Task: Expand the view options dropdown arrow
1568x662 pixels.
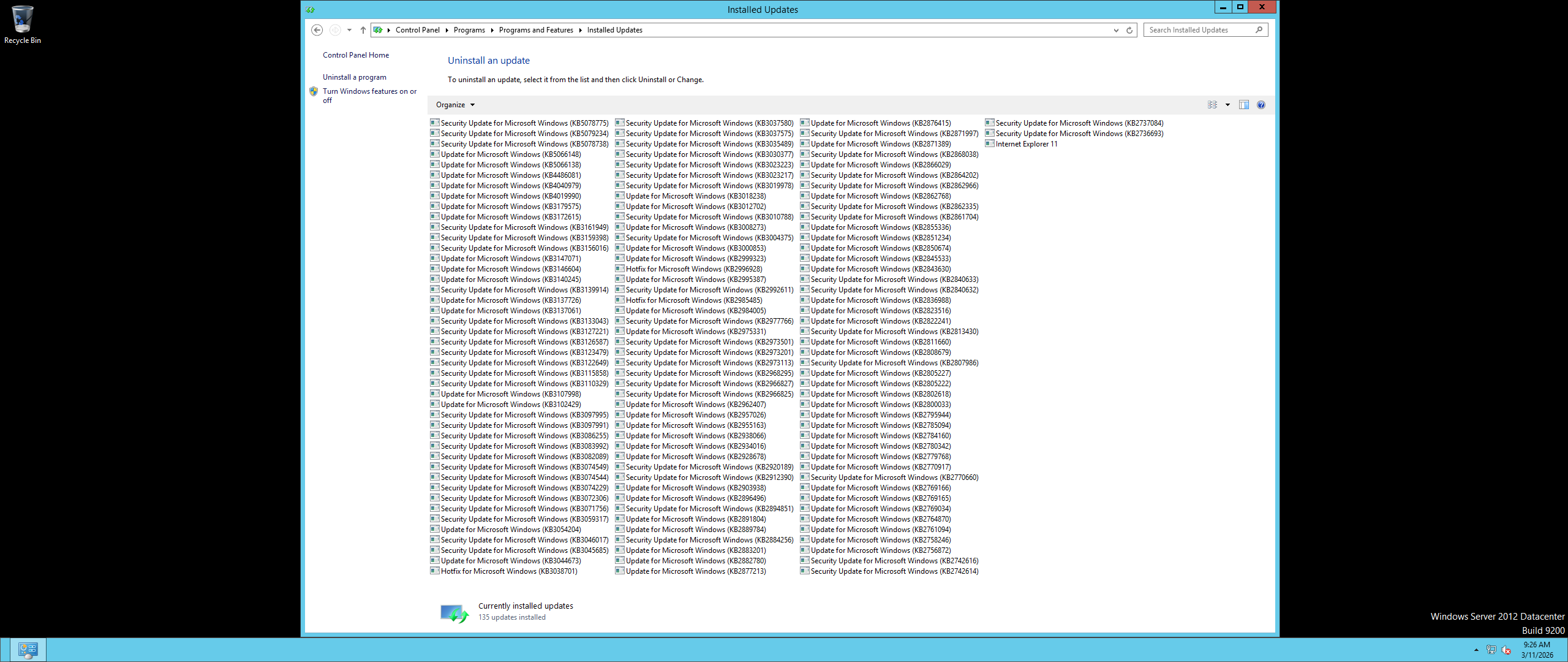Action: click(1227, 105)
